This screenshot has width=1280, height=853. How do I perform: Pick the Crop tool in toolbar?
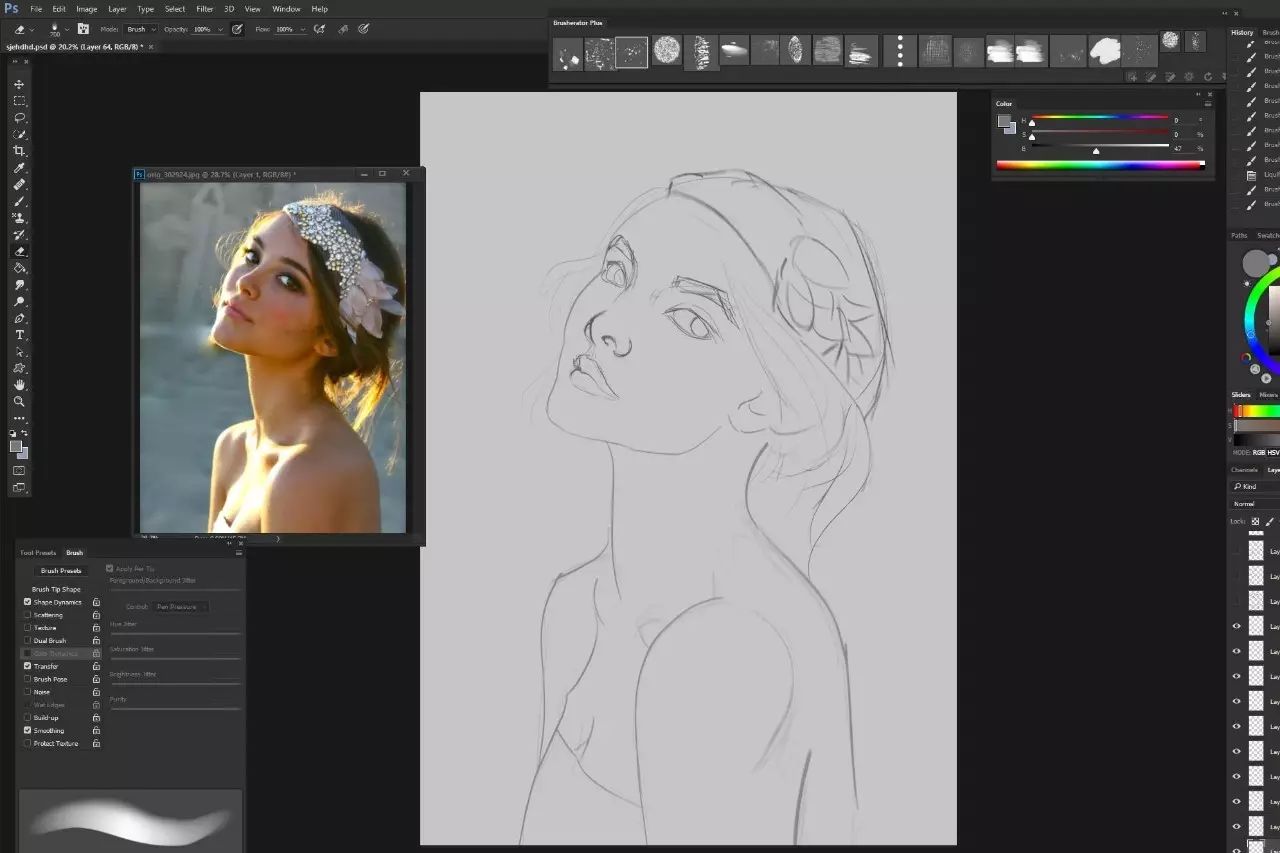(x=19, y=151)
